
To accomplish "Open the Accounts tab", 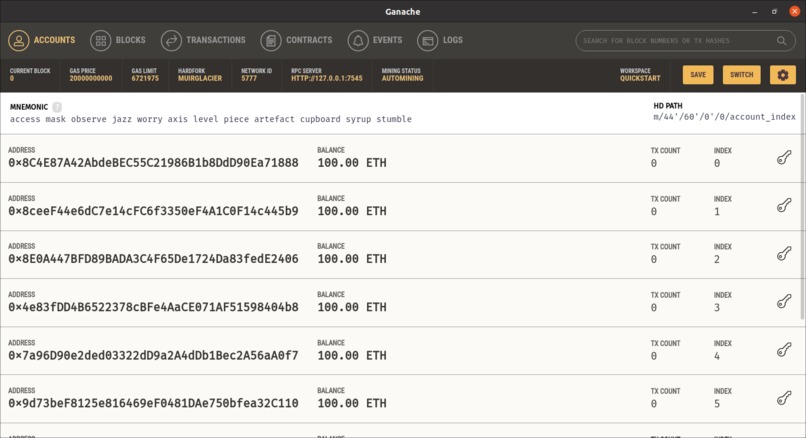I will coord(42,40).
